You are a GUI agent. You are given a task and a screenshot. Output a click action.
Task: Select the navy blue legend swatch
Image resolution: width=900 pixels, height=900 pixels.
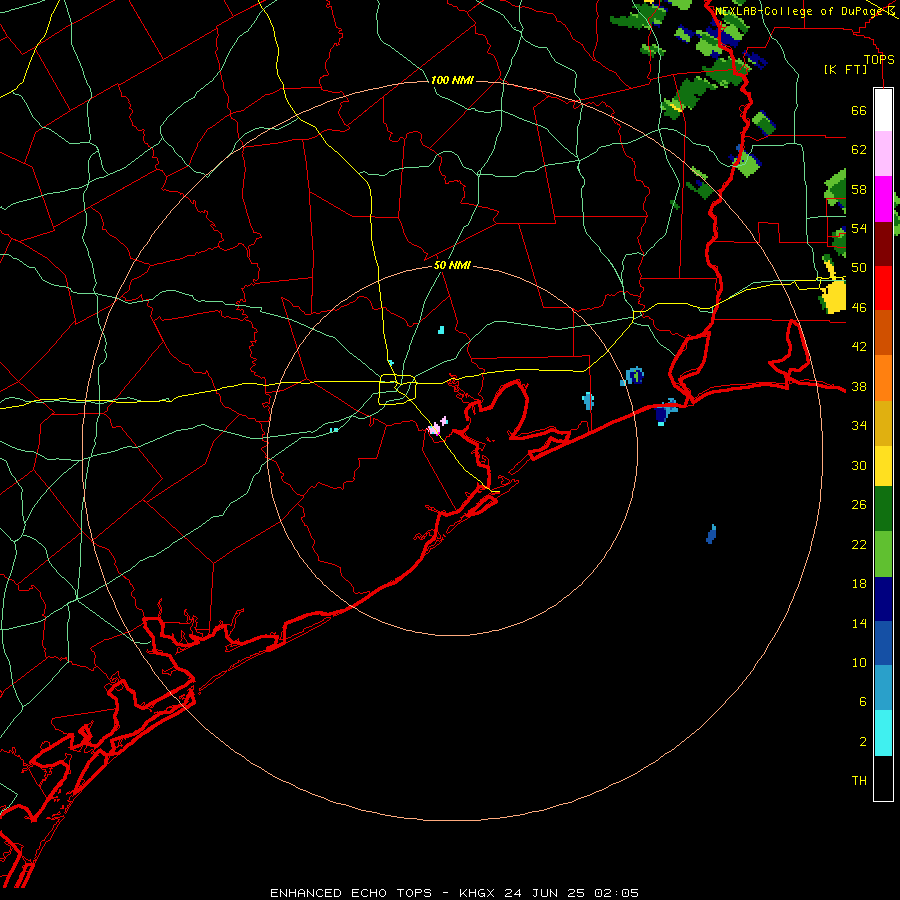tap(883, 599)
